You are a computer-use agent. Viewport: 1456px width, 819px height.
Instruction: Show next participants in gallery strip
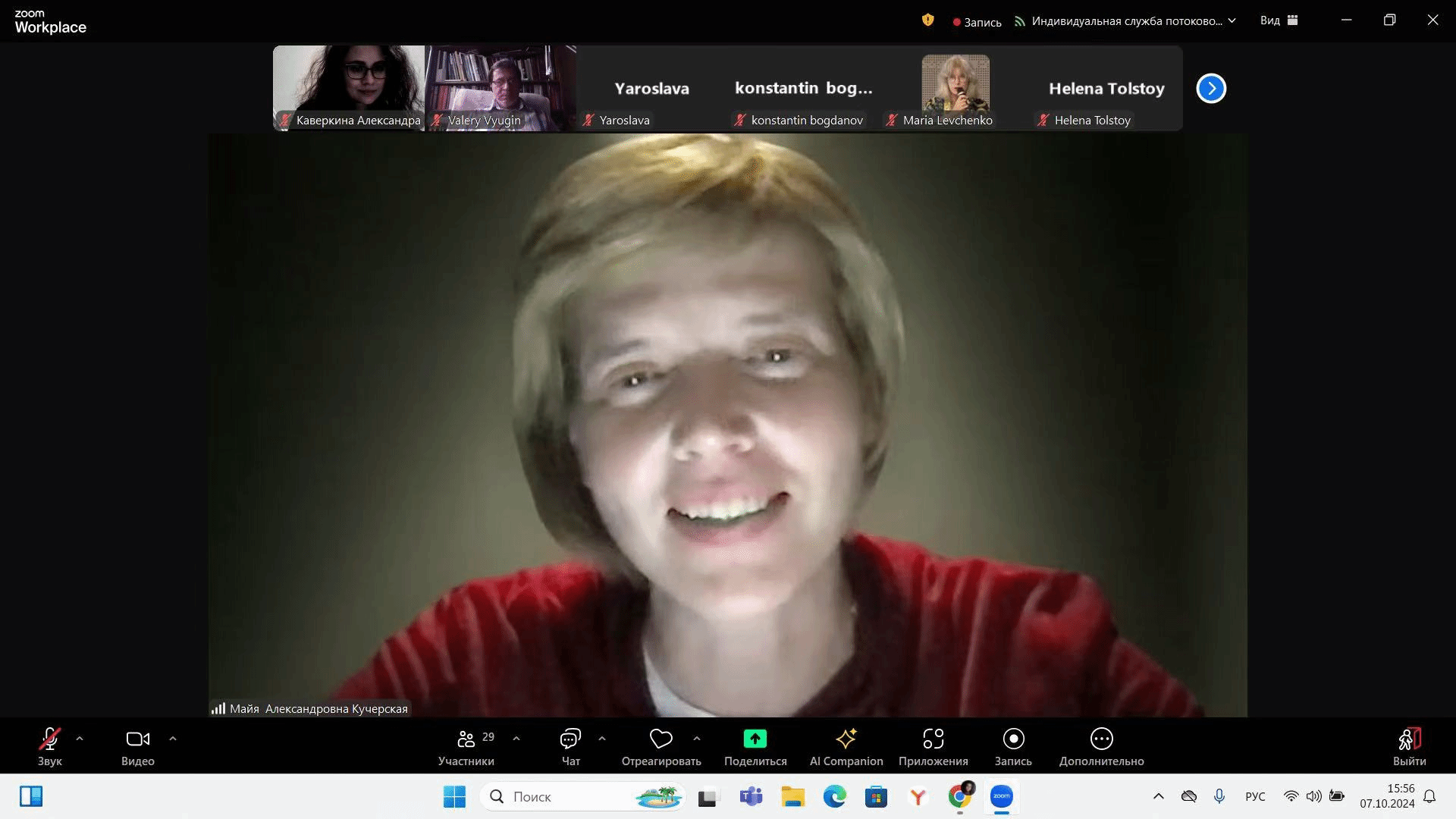tap(1211, 89)
